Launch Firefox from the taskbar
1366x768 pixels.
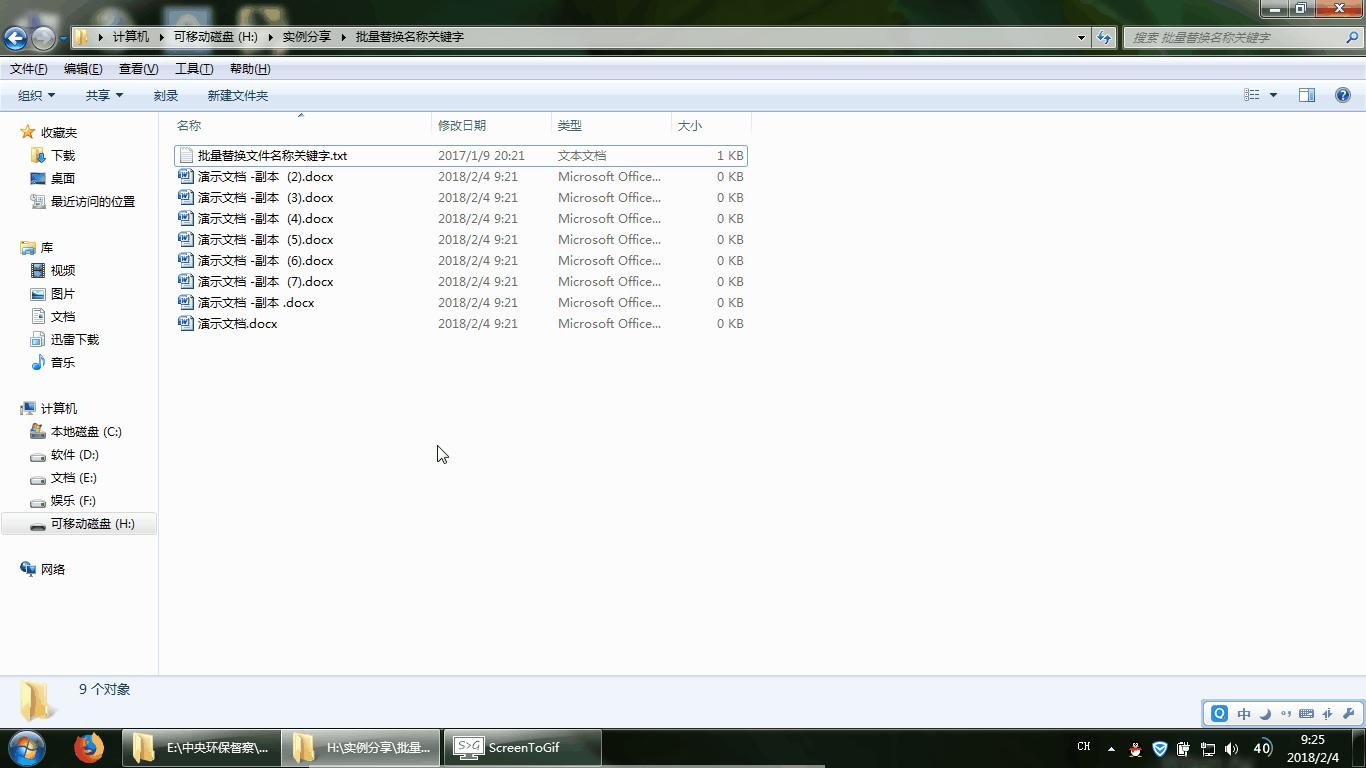89,747
